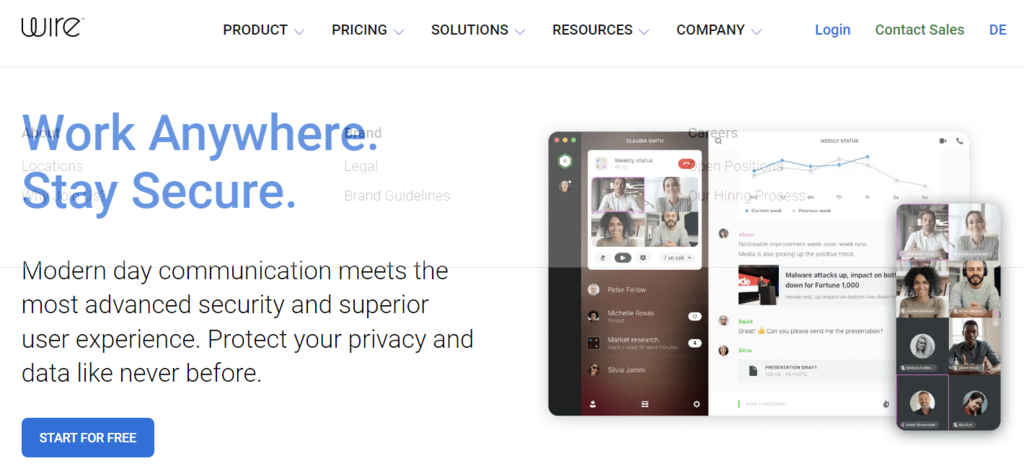The width and height of the screenshot is (1024, 469).
Task: Open the '7 on call' participants dropdown
Action: pos(676,258)
